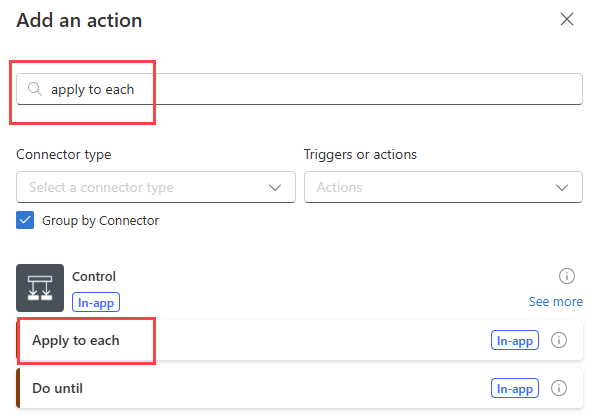This screenshot has height=416, width=601.
Task: Click the In-app badge under Control
Action: point(96,301)
